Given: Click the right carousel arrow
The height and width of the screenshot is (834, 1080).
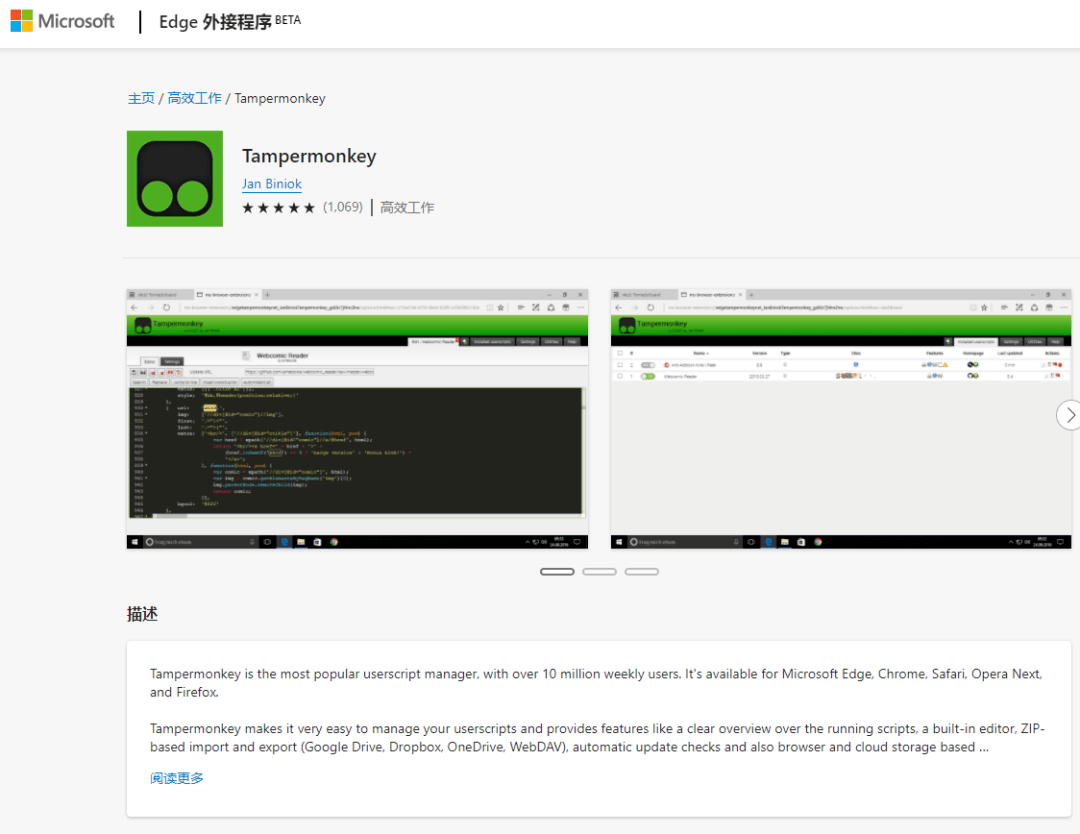Looking at the screenshot, I should pyautogui.click(x=1069, y=414).
